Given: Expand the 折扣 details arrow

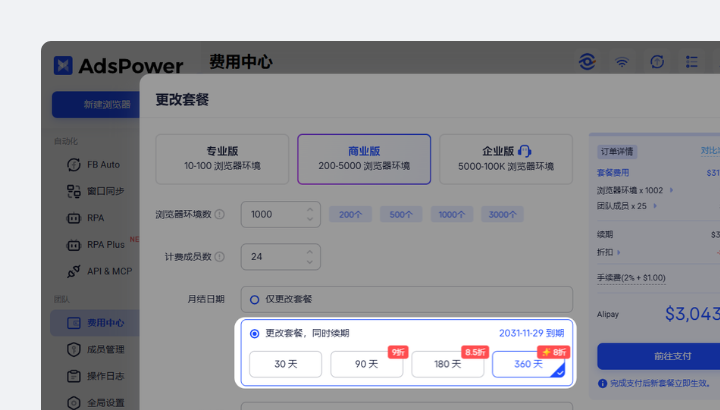Looking at the screenshot, I should point(619,252).
